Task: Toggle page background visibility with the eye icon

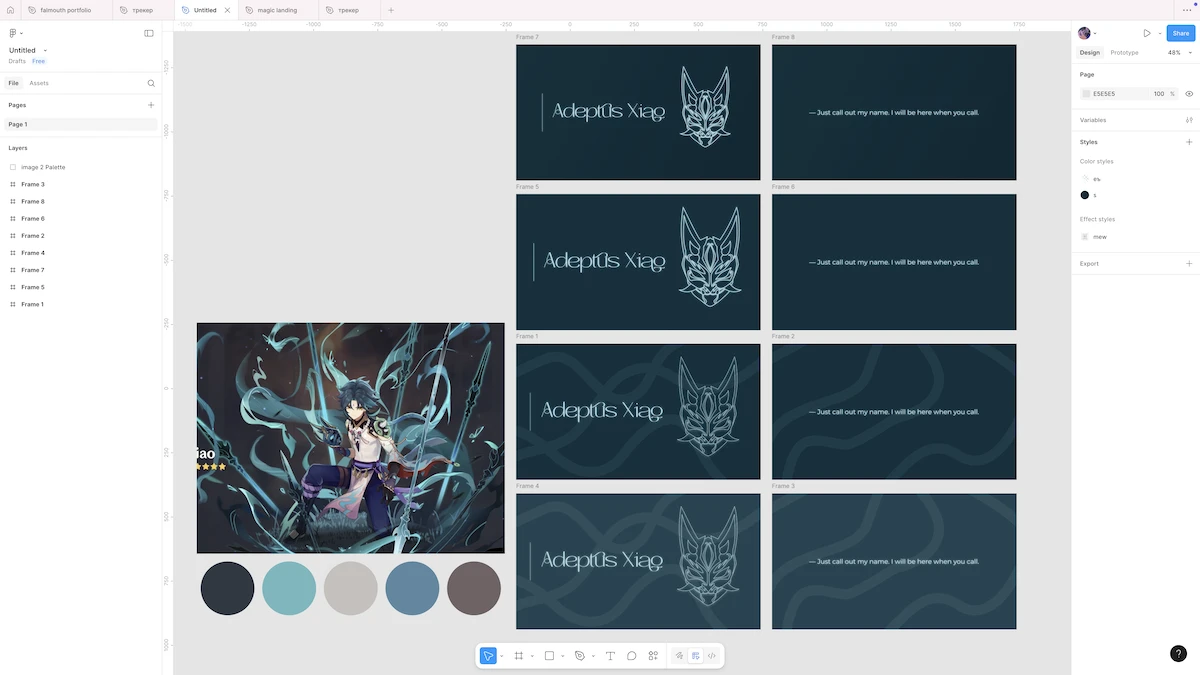Action: 1189,94
